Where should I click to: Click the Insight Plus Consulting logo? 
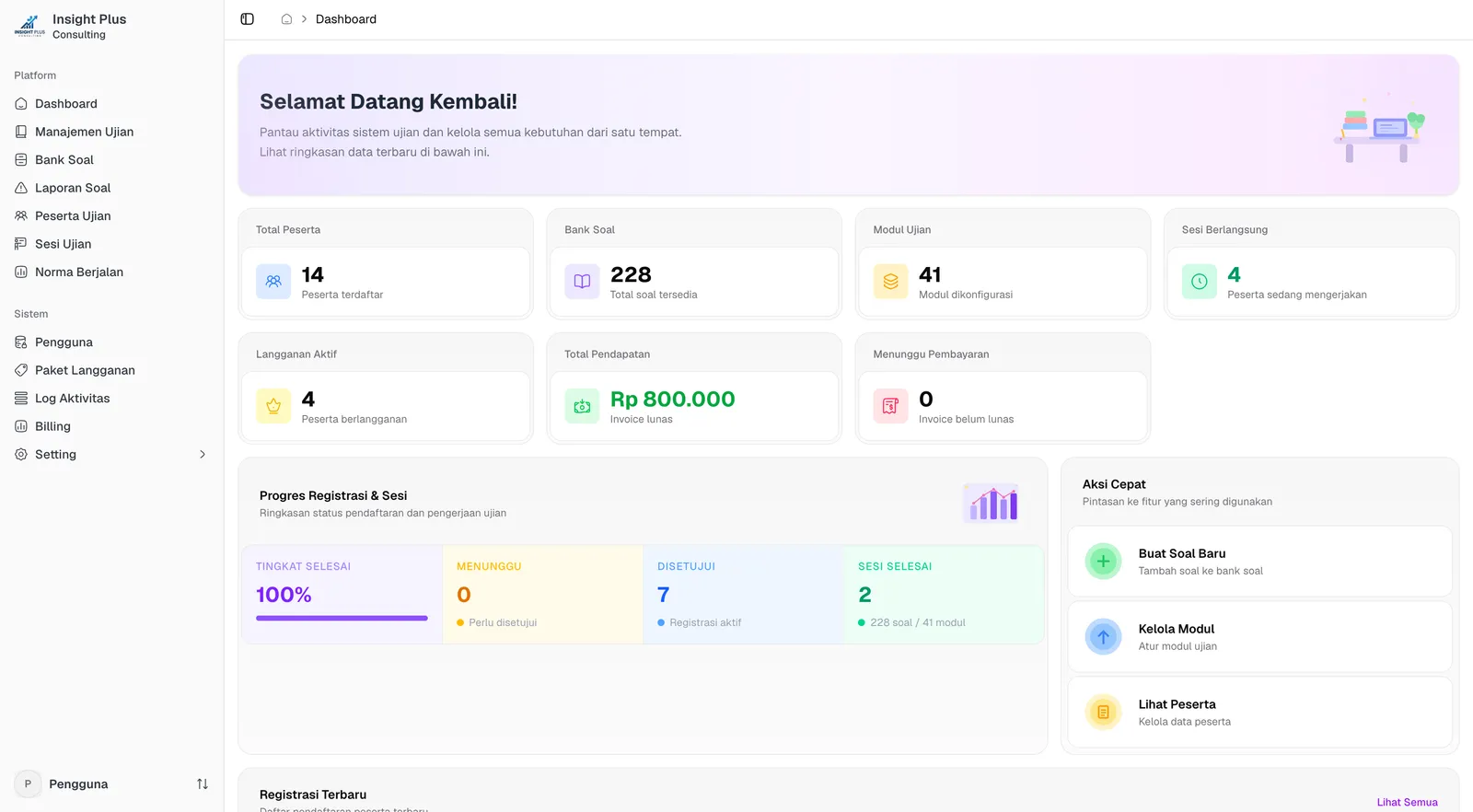point(29,26)
